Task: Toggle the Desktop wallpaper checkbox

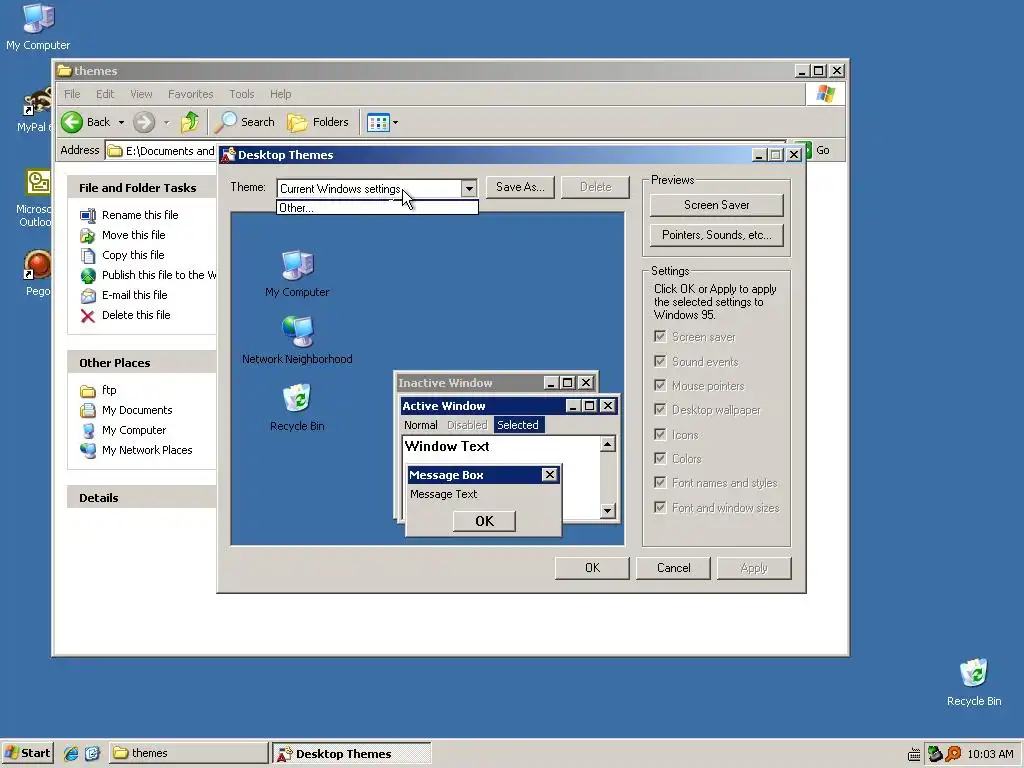Action: 660,409
